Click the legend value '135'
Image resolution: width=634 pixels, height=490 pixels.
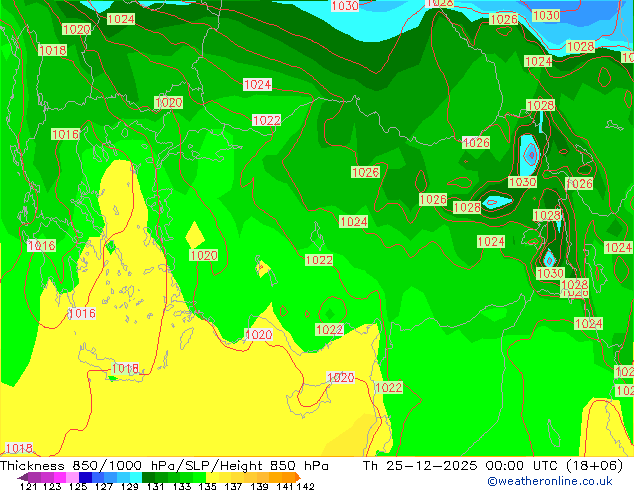[207, 486]
